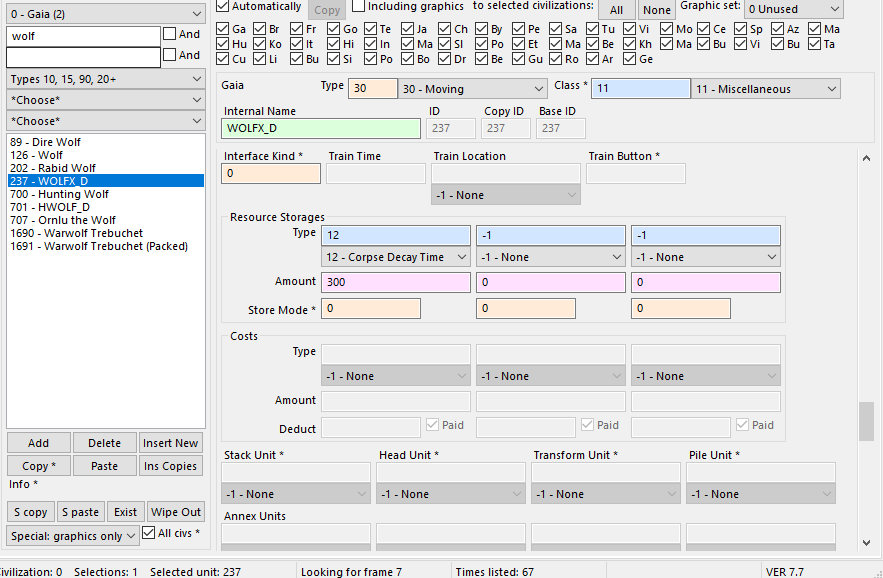The width and height of the screenshot is (883, 578).
Task: Click the vertical scrollbar thumb
Action: tap(866, 421)
